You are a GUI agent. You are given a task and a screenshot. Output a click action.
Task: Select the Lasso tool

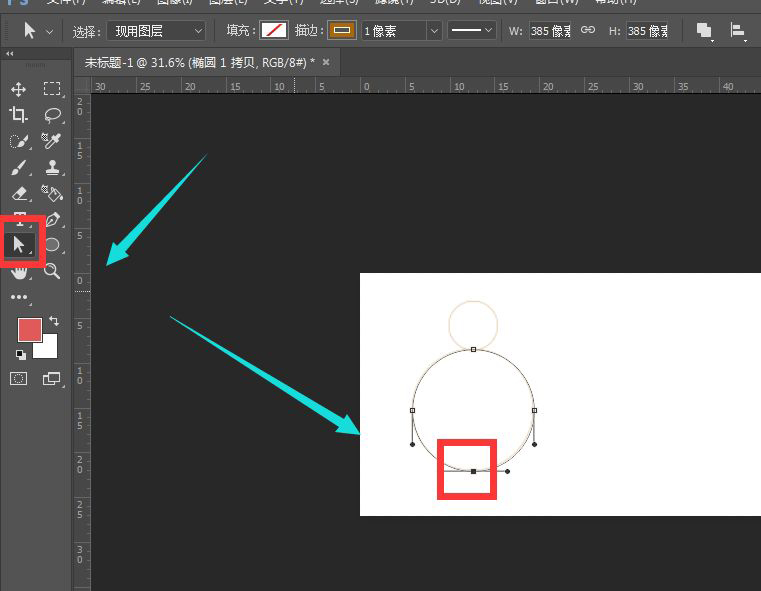[52, 115]
